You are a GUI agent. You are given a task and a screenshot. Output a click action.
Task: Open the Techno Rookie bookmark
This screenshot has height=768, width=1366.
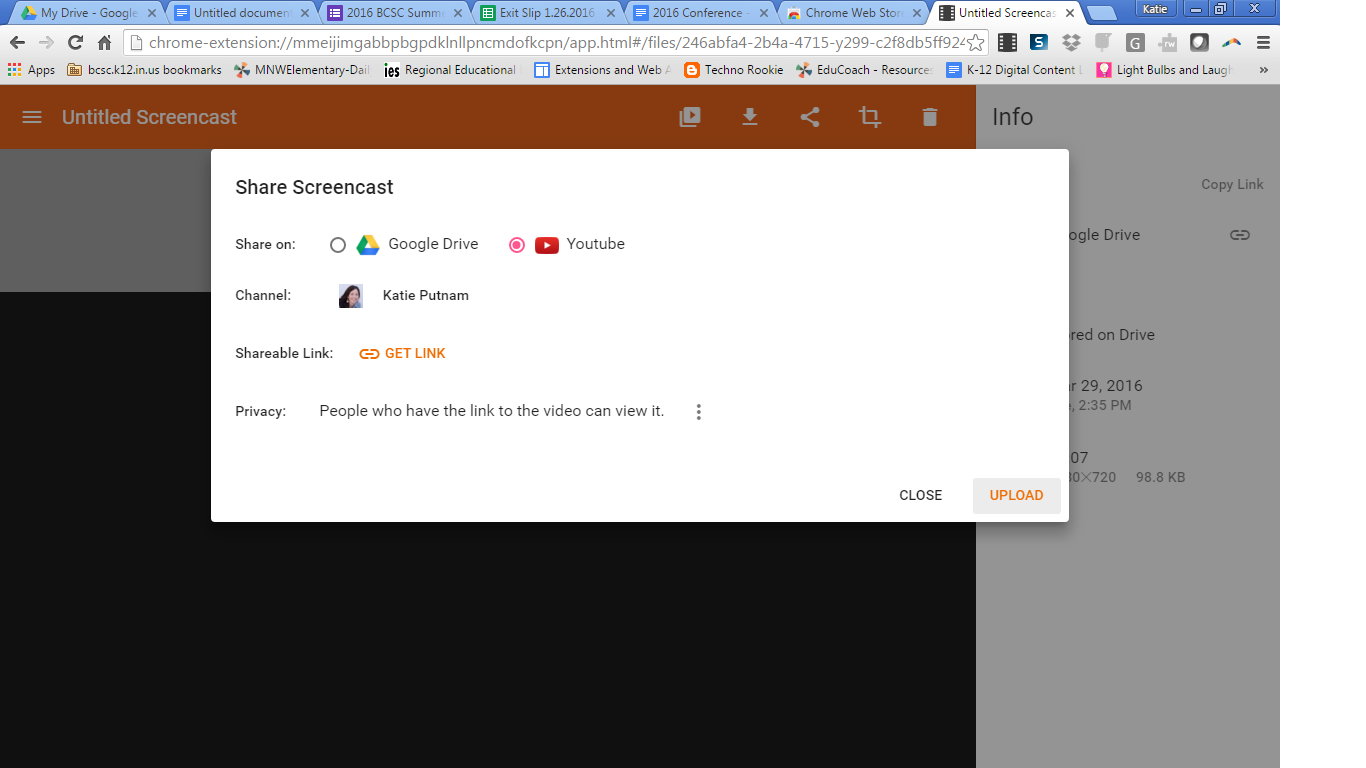click(734, 70)
